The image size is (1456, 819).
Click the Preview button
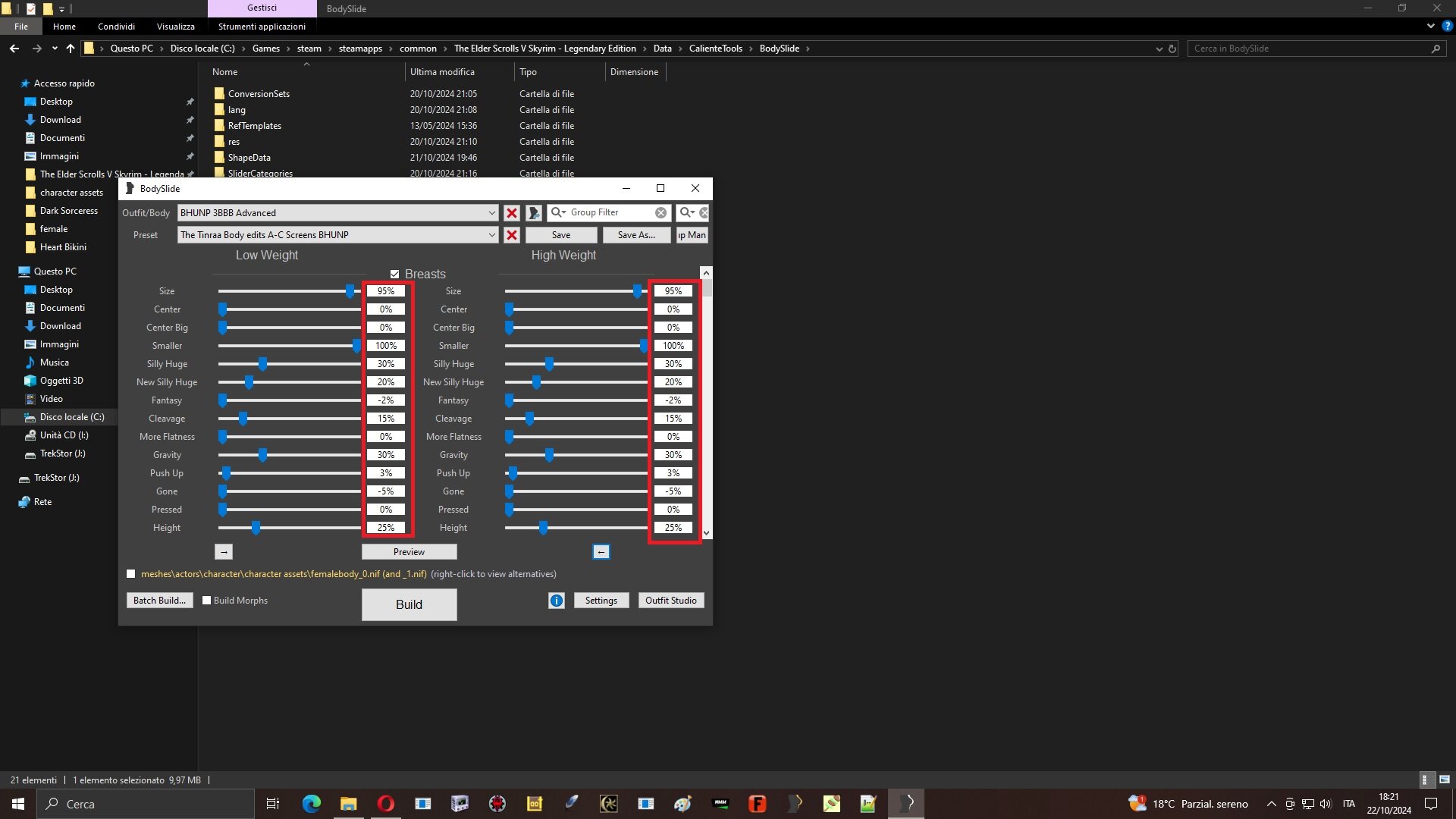point(409,552)
